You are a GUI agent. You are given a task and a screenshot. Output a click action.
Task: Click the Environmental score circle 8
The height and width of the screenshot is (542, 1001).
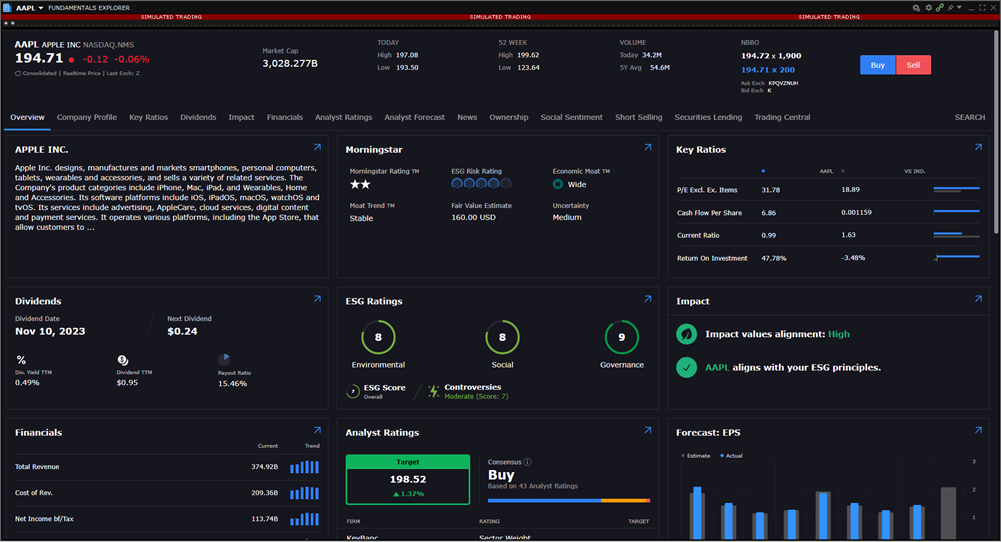(x=378, y=337)
